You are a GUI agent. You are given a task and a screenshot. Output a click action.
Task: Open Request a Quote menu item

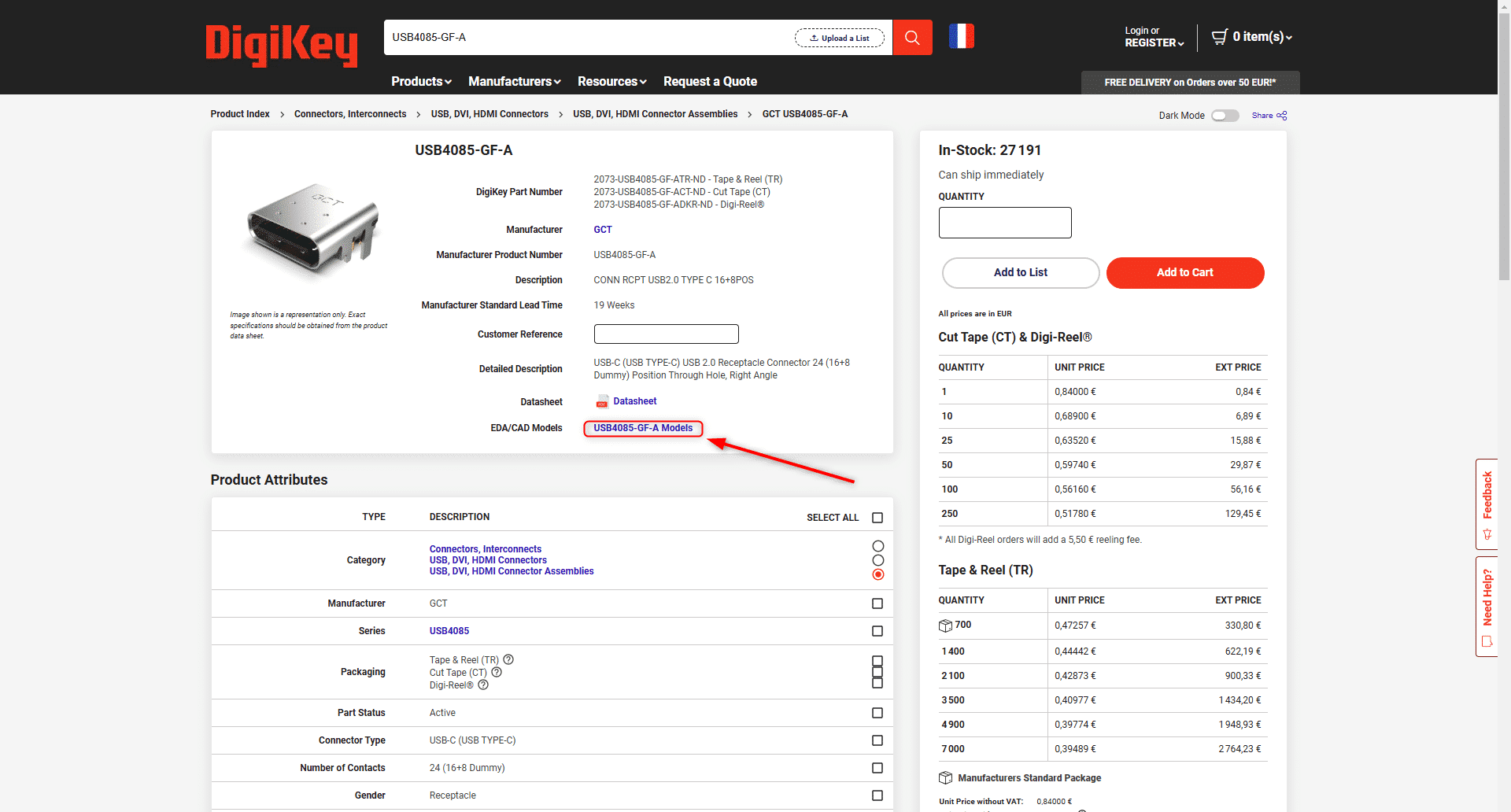[710, 82]
